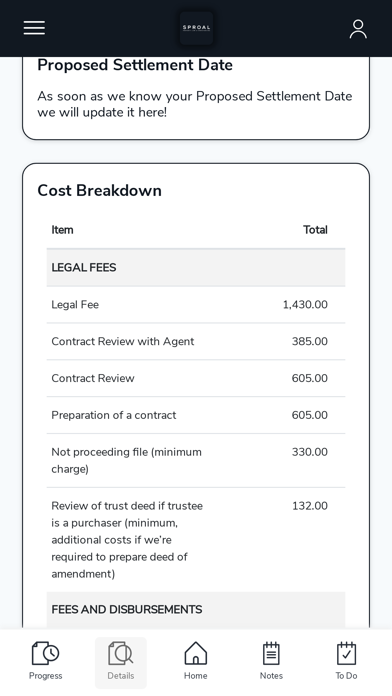Click the LEGAL FEES section header
Viewport: 392px width, 696px height.
[x=196, y=267]
